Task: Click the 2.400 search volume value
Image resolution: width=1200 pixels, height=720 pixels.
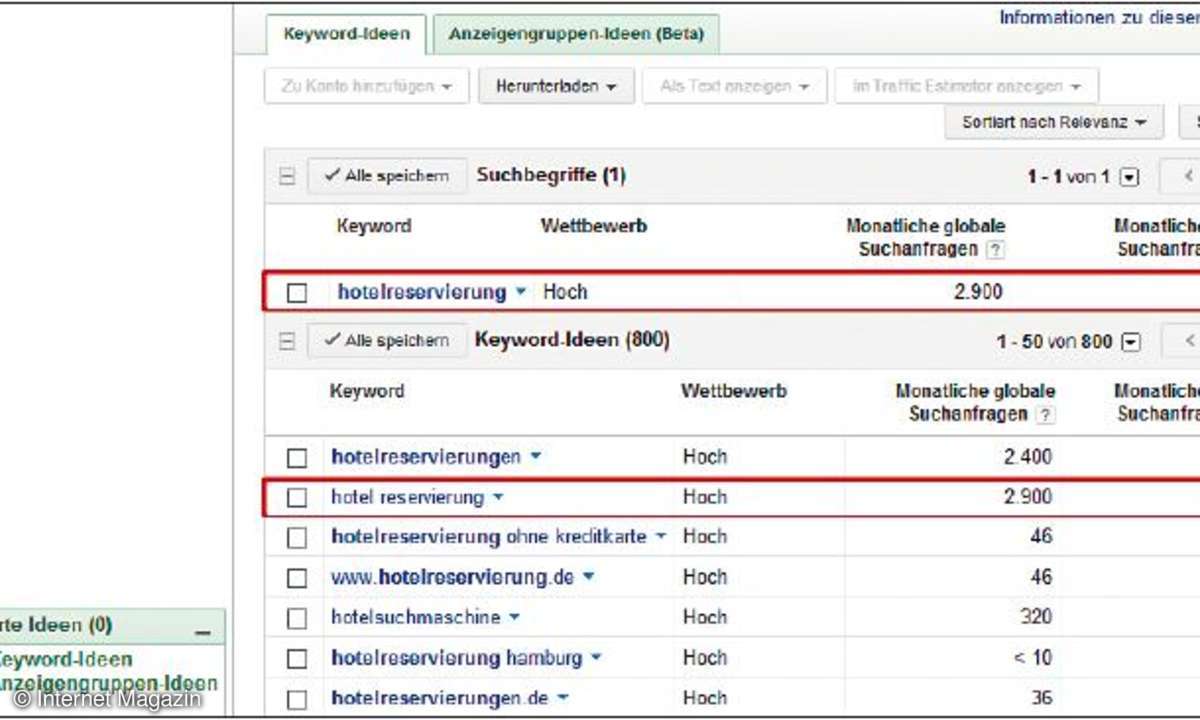Action: click(1028, 457)
